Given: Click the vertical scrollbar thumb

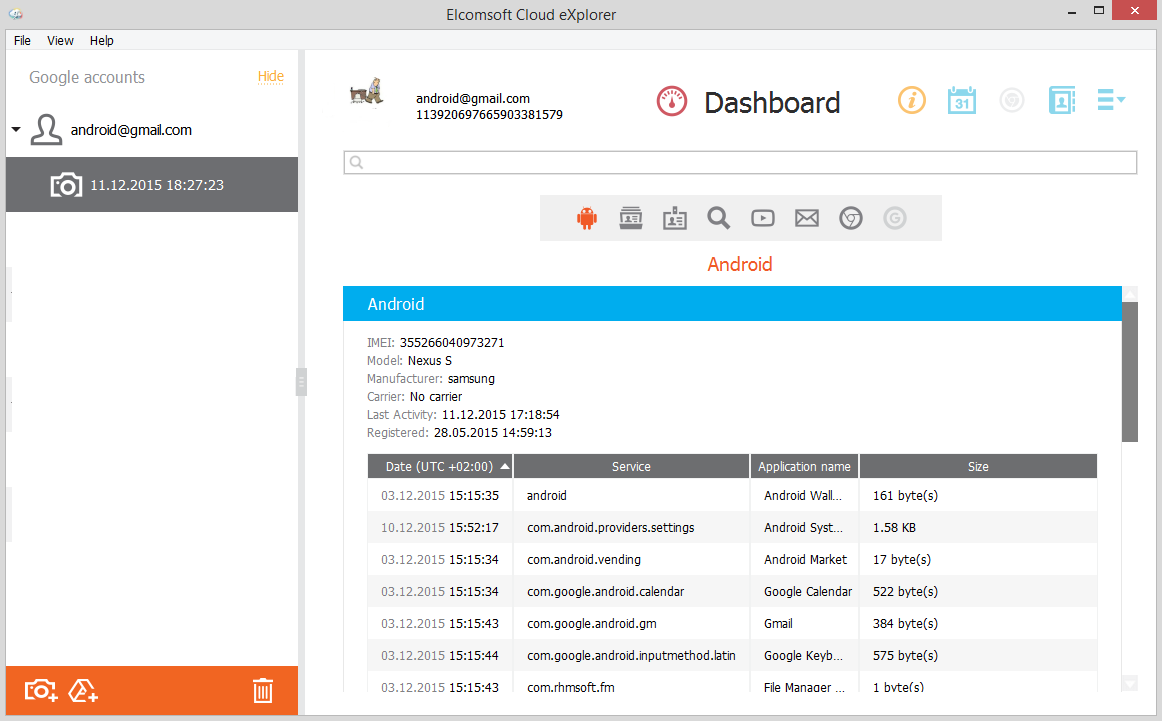Looking at the screenshot, I should pos(1129,372).
